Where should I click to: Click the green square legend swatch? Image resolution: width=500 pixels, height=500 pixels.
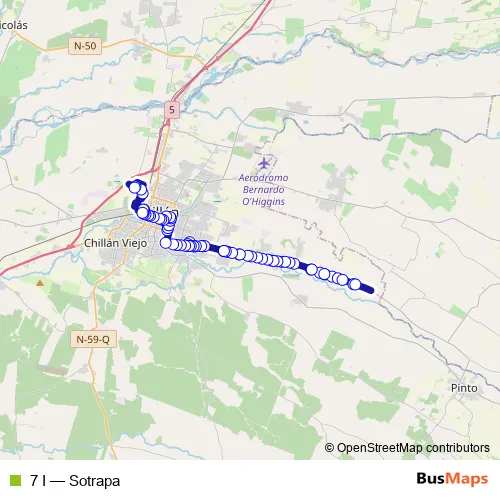pos(15,481)
